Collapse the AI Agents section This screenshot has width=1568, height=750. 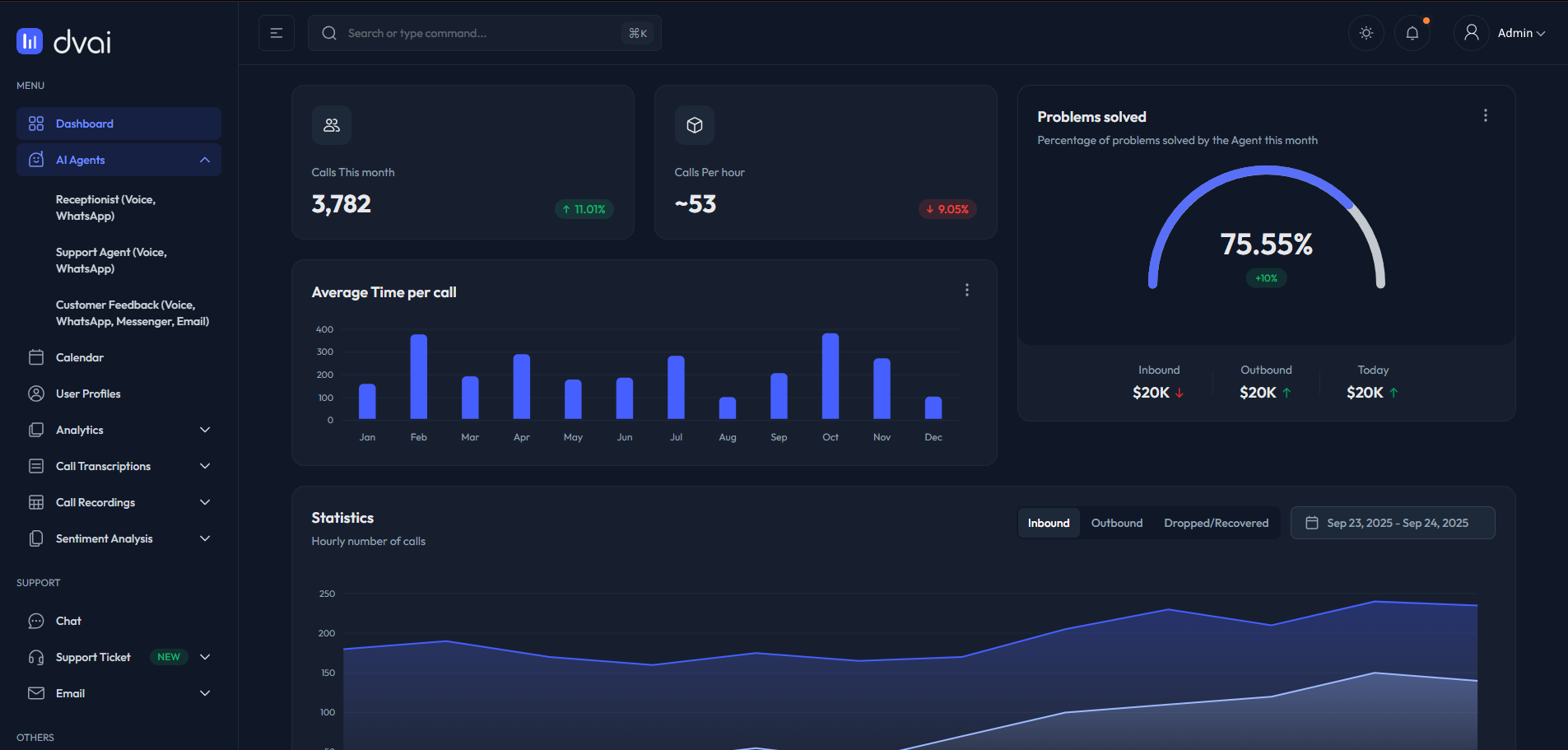point(205,160)
